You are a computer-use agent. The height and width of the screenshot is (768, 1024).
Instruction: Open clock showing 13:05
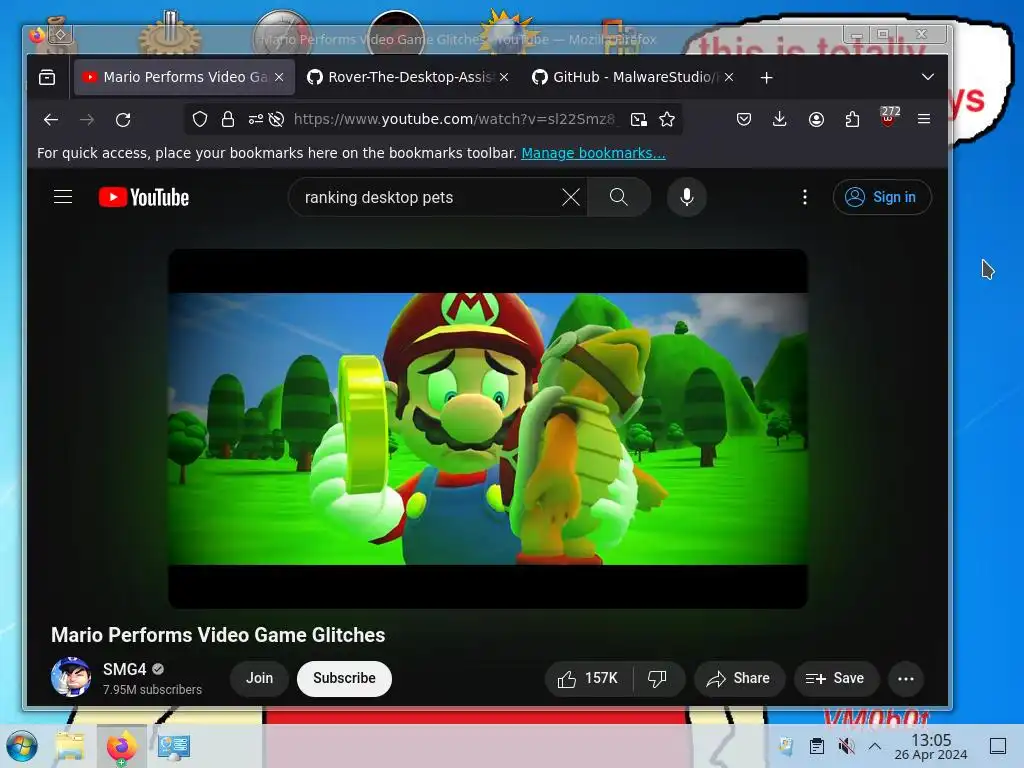[931, 746]
